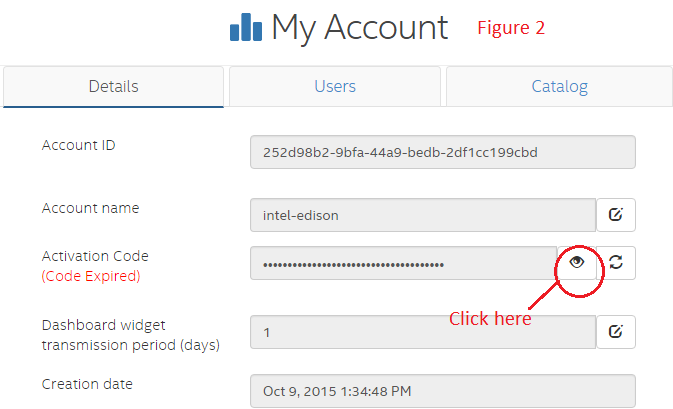
Task: Click the red Figure 2 caption
Action: coord(510,27)
